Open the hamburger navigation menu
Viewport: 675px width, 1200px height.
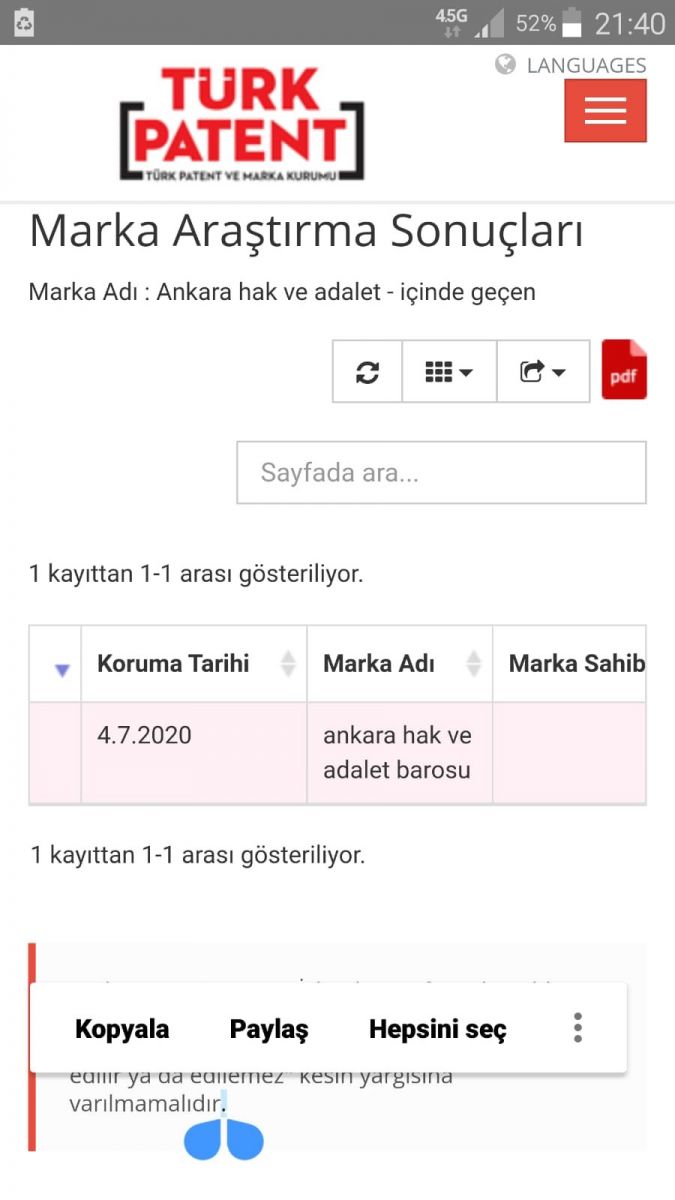tap(605, 110)
